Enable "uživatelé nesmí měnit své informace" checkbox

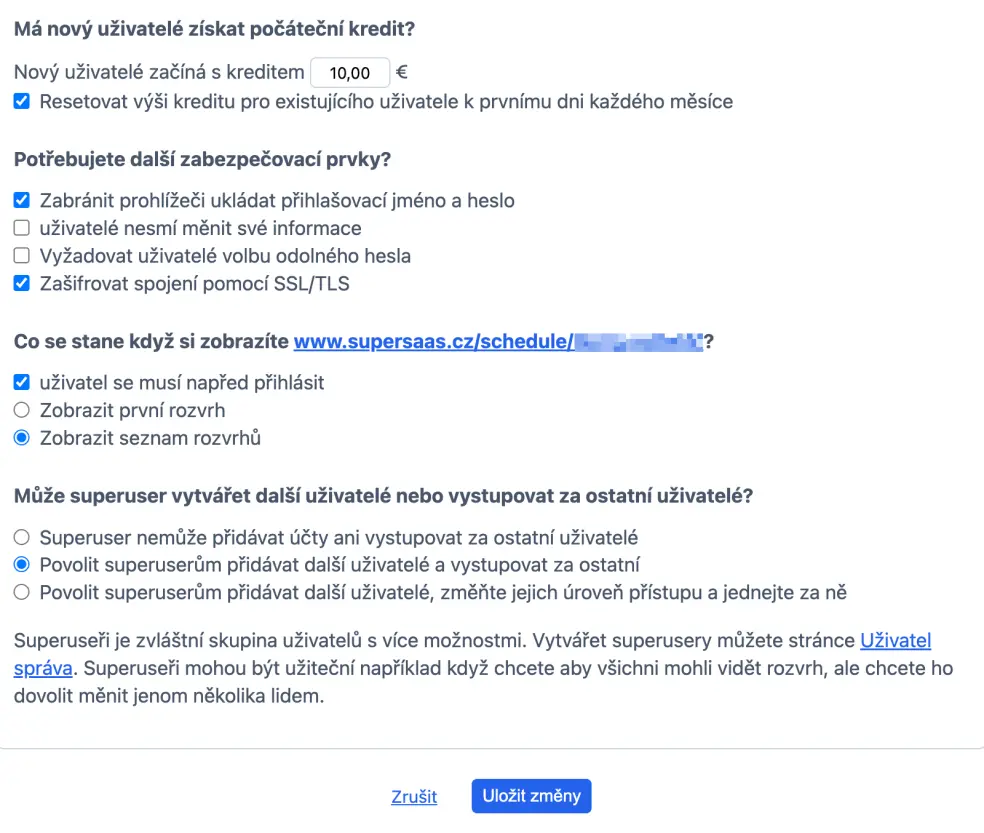click(x=21, y=228)
